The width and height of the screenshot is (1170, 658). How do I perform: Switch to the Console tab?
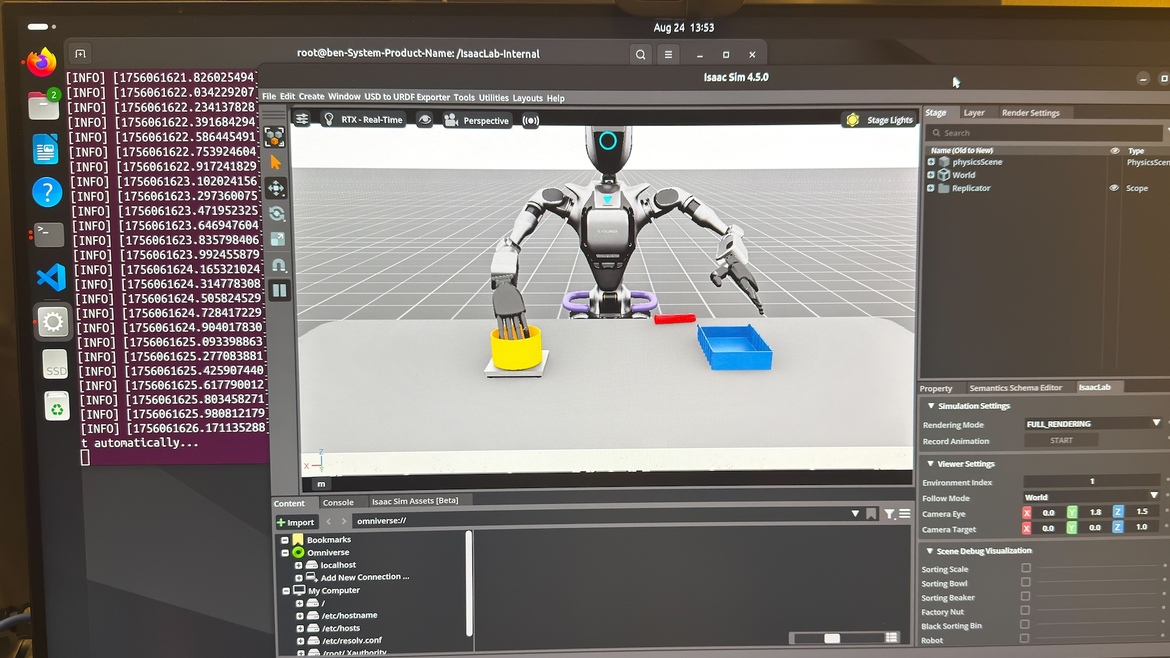[x=339, y=502]
